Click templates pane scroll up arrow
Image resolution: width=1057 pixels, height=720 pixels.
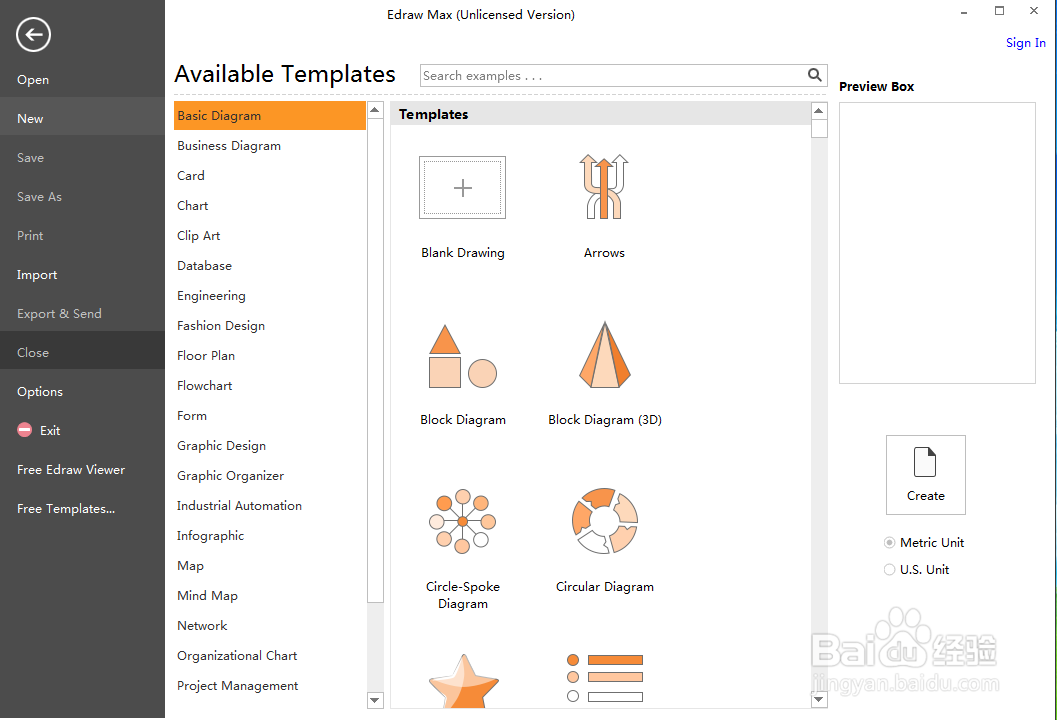pyautogui.click(x=819, y=111)
